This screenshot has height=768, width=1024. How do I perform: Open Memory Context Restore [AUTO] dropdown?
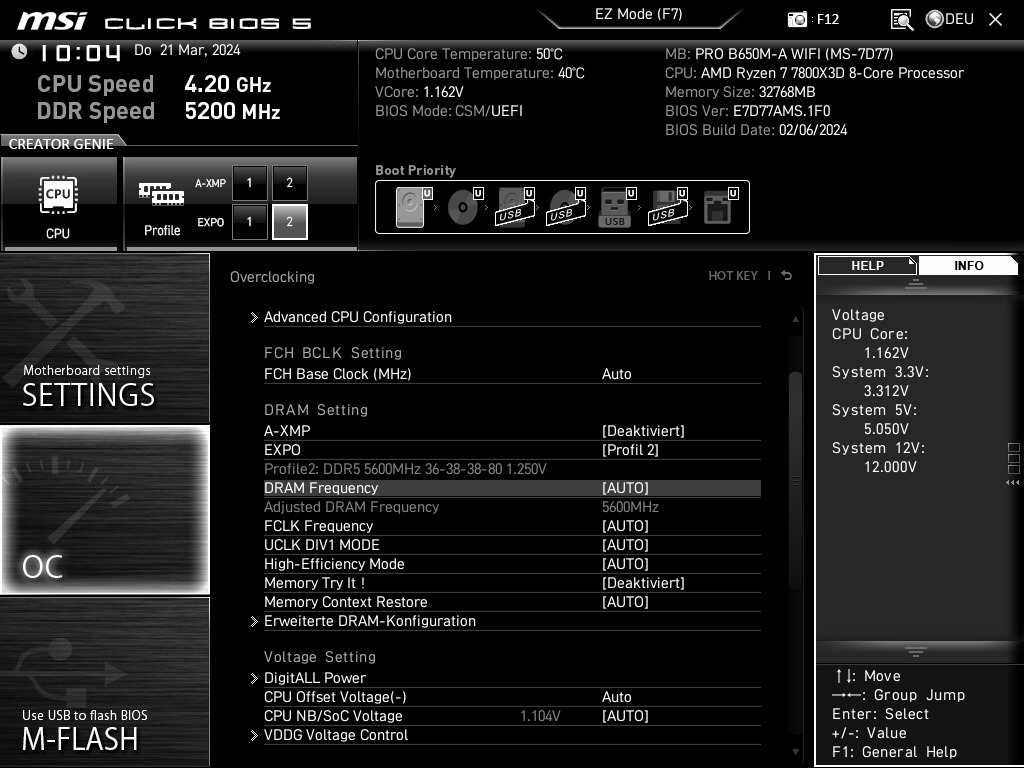click(x=625, y=601)
